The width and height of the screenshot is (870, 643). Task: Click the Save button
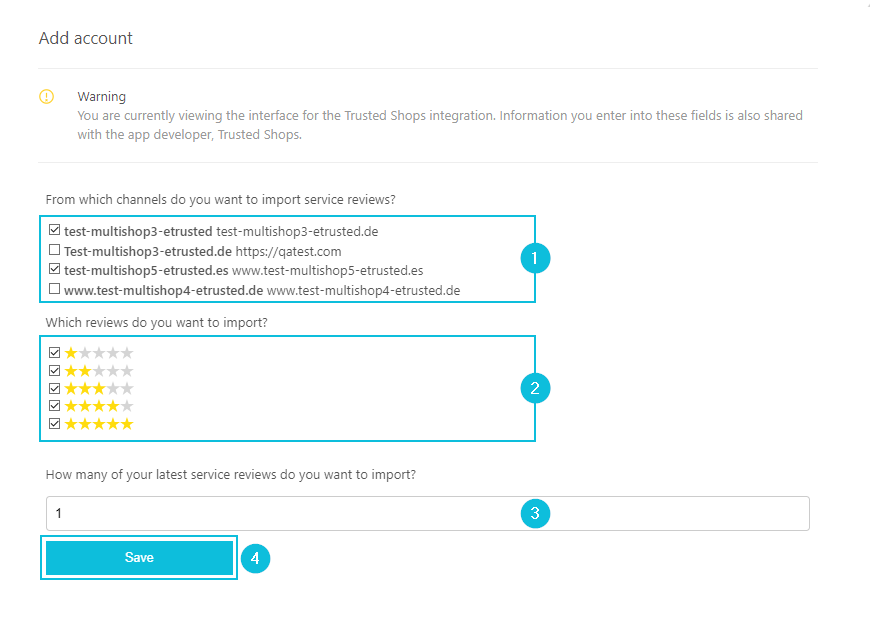(x=139, y=558)
